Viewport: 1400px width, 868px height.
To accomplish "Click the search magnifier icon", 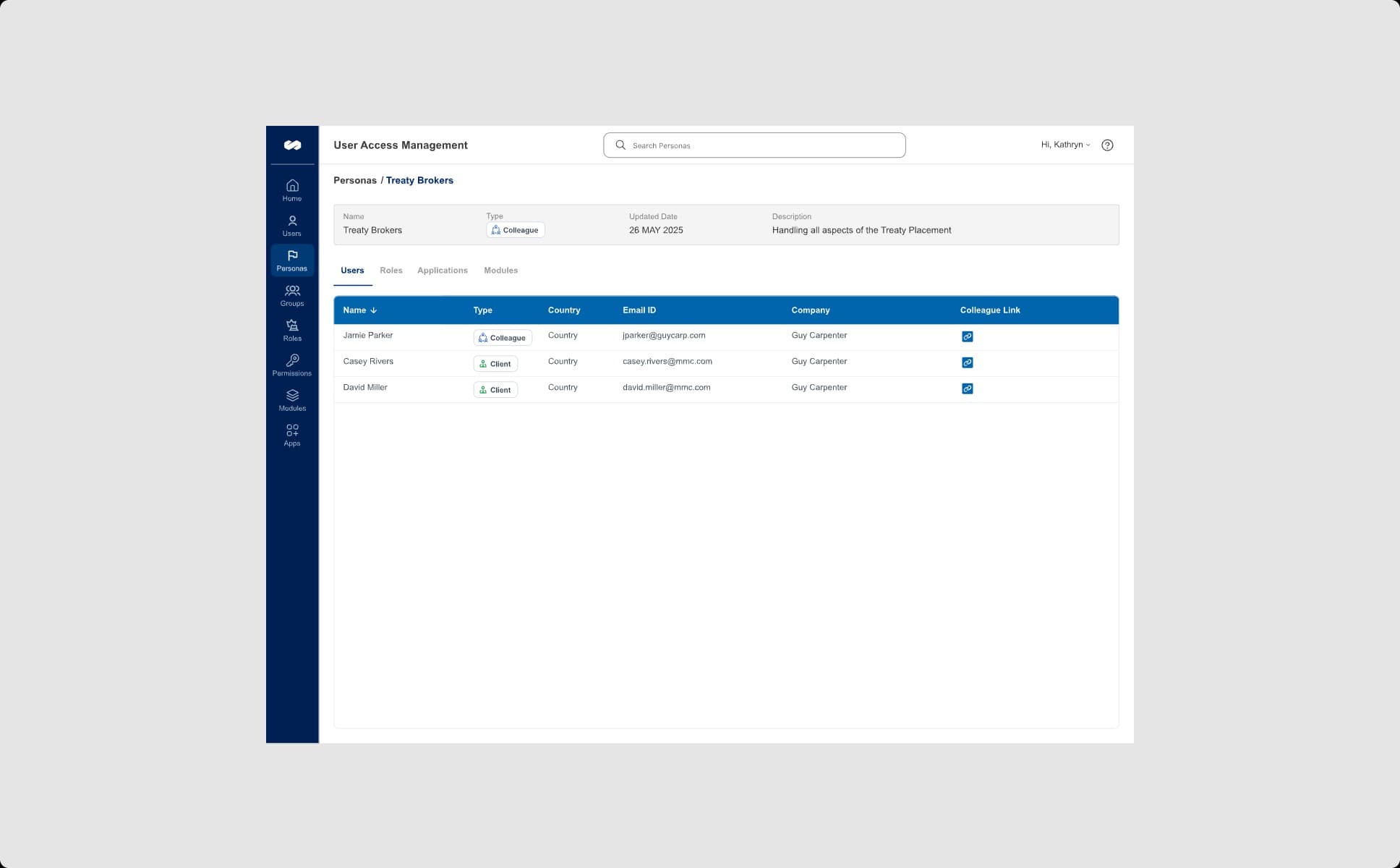I will pyautogui.click(x=620, y=145).
